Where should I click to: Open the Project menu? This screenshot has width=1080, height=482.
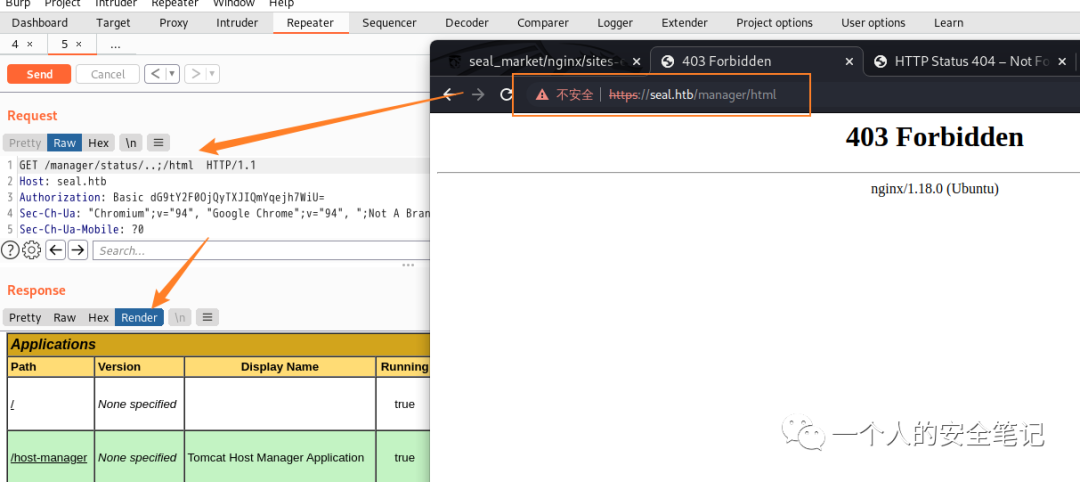pos(63,3)
